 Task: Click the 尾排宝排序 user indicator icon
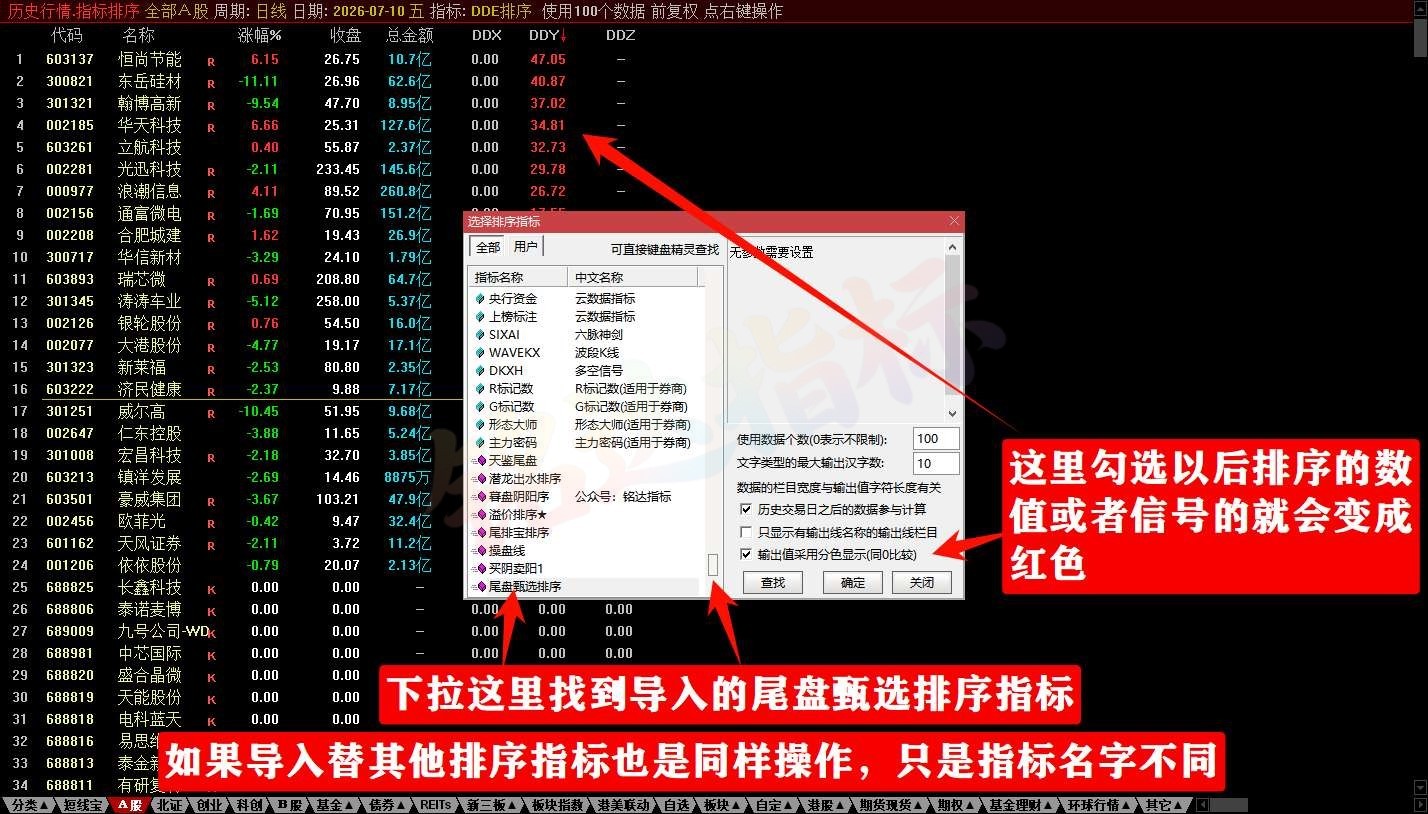480,533
